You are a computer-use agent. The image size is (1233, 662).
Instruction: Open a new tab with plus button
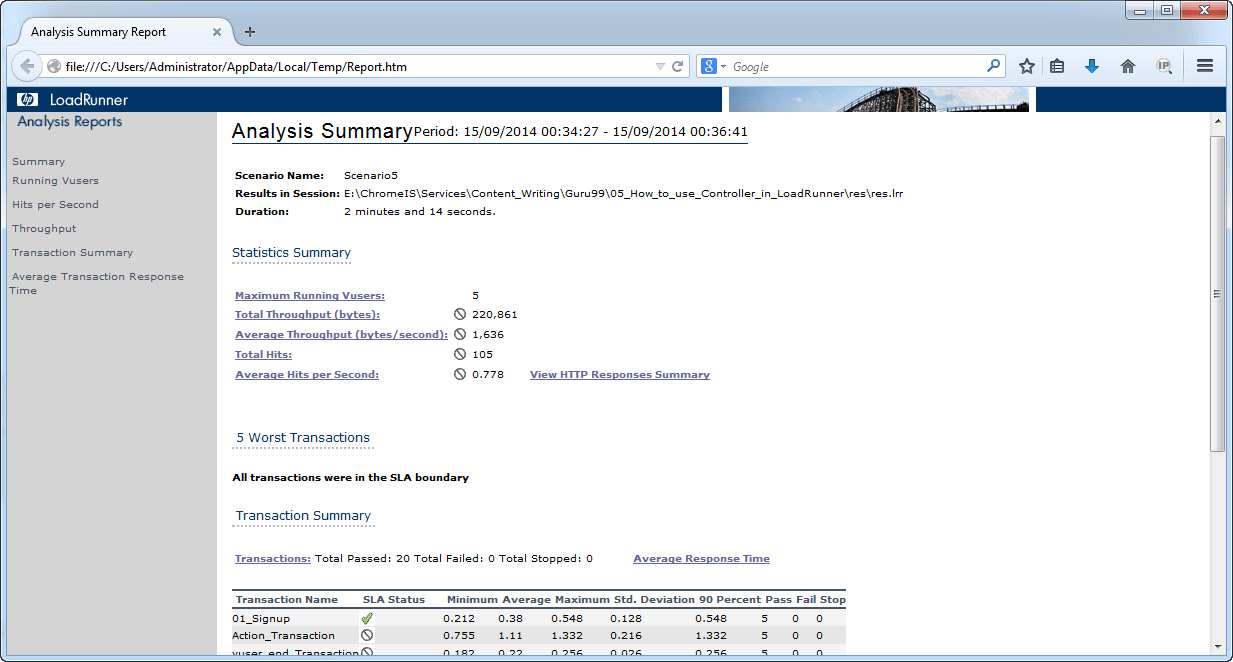[250, 32]
